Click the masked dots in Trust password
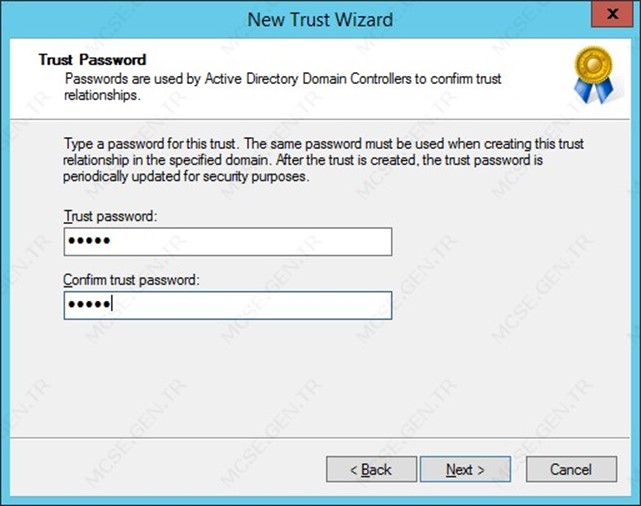This screenshot has height=506, width=641. pos(89,241)
